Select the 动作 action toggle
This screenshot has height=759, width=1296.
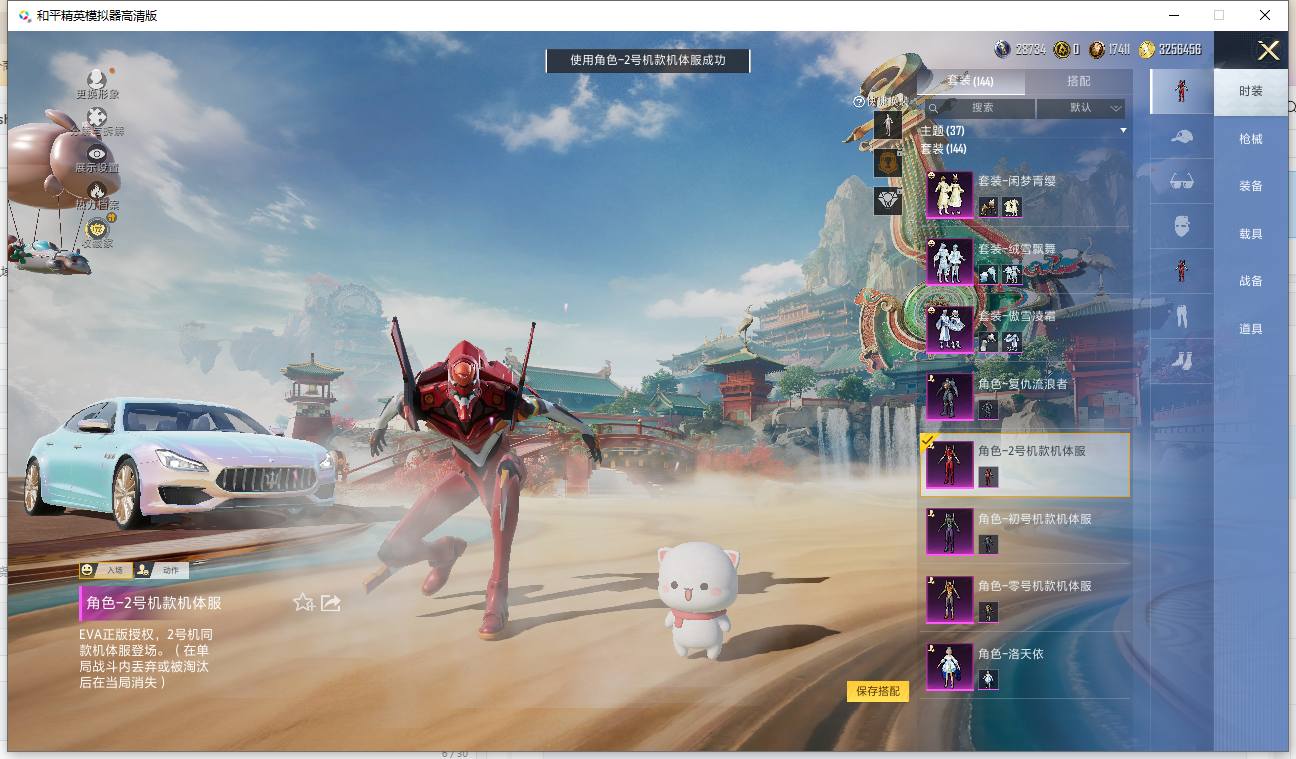point(161,570)
